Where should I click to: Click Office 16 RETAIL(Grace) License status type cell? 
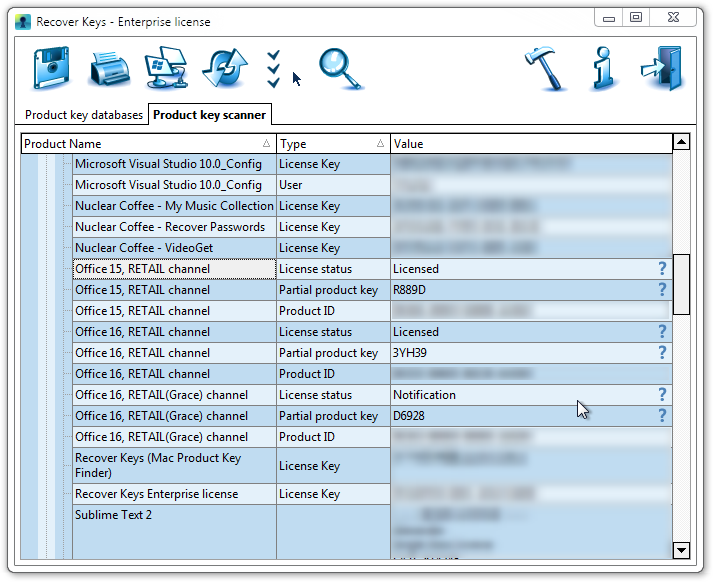(333, 395)
